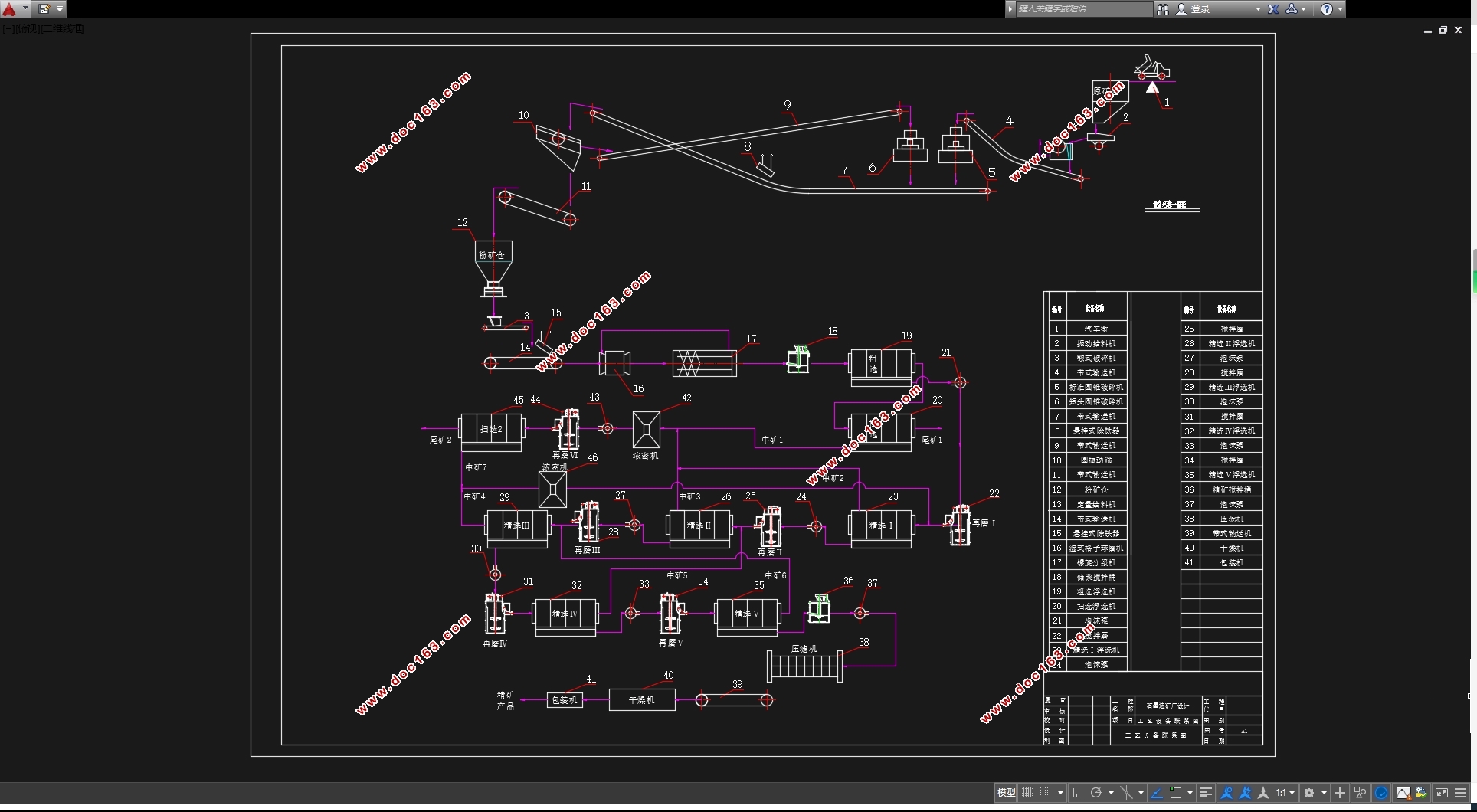Click the Save As quick access icon
This screenshot has height=812, width=1477.
click(44, 9)
